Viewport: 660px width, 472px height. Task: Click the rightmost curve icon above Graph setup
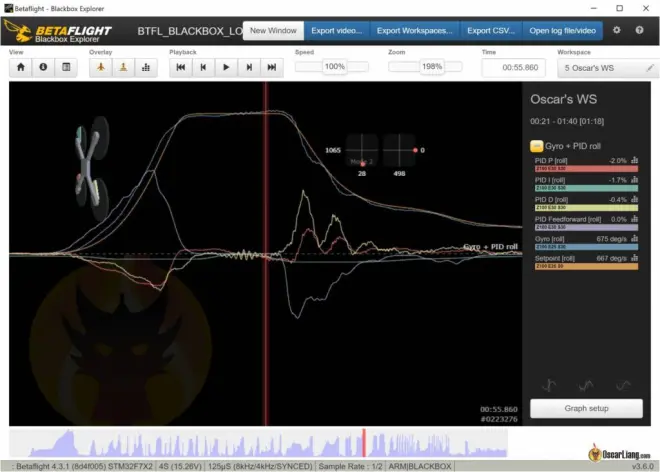click(623, 385)
